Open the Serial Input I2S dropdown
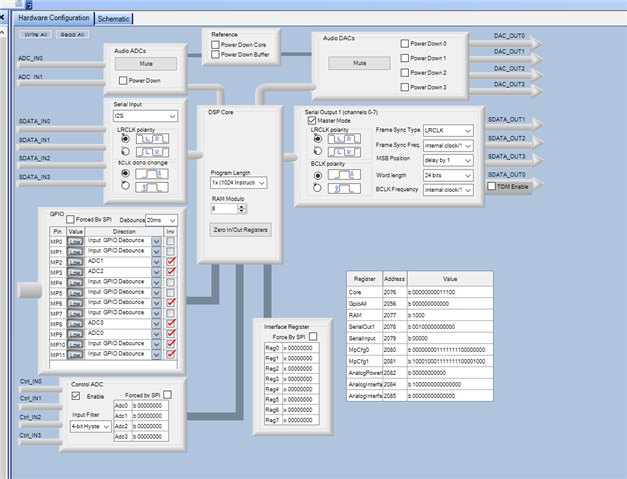 tap(146, 116)
